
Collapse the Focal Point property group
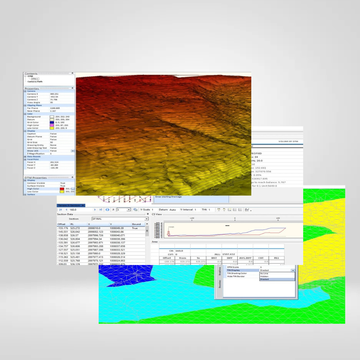point(25,159)
